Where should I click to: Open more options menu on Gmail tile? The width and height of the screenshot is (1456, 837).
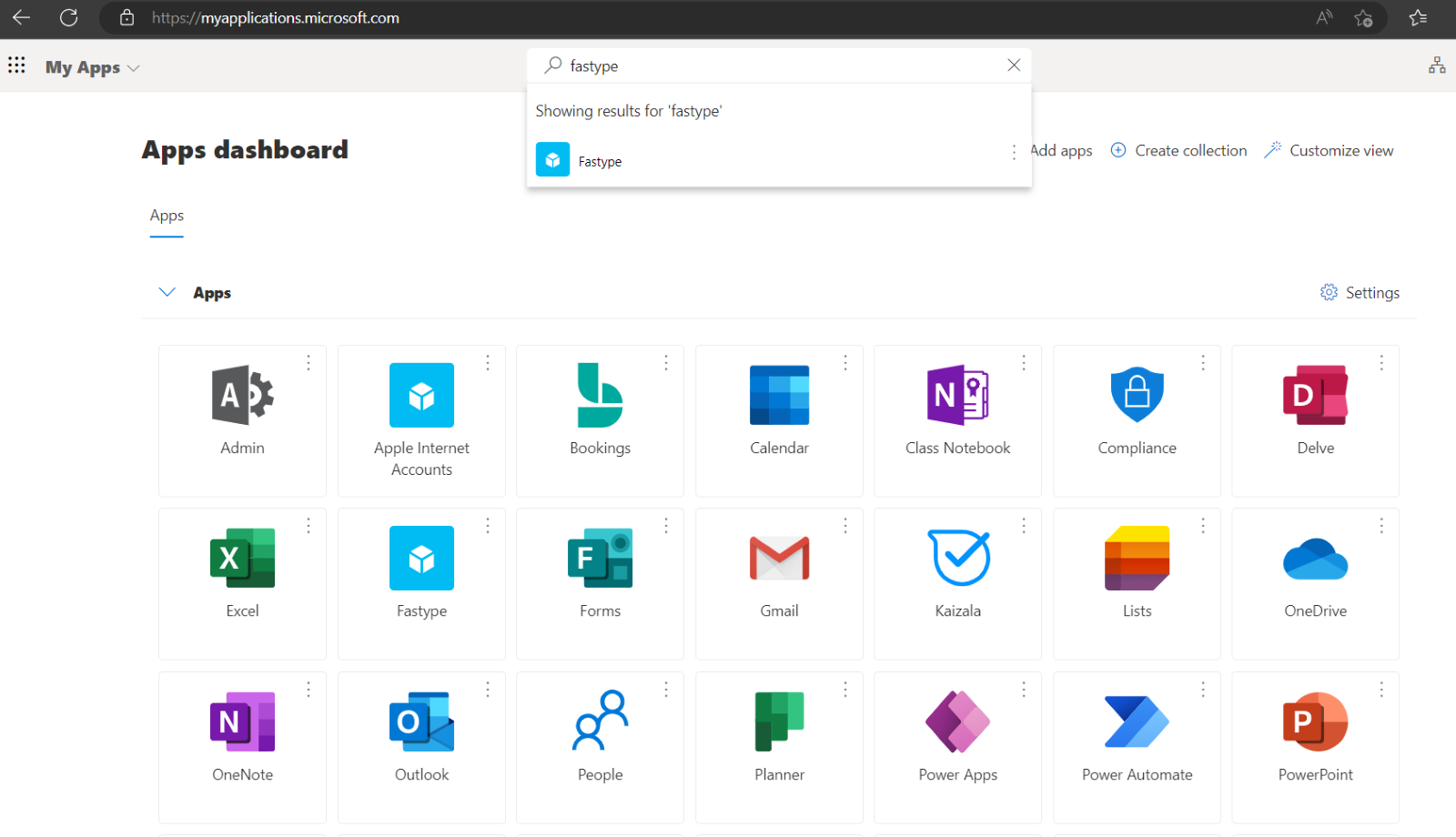(845, 526)
